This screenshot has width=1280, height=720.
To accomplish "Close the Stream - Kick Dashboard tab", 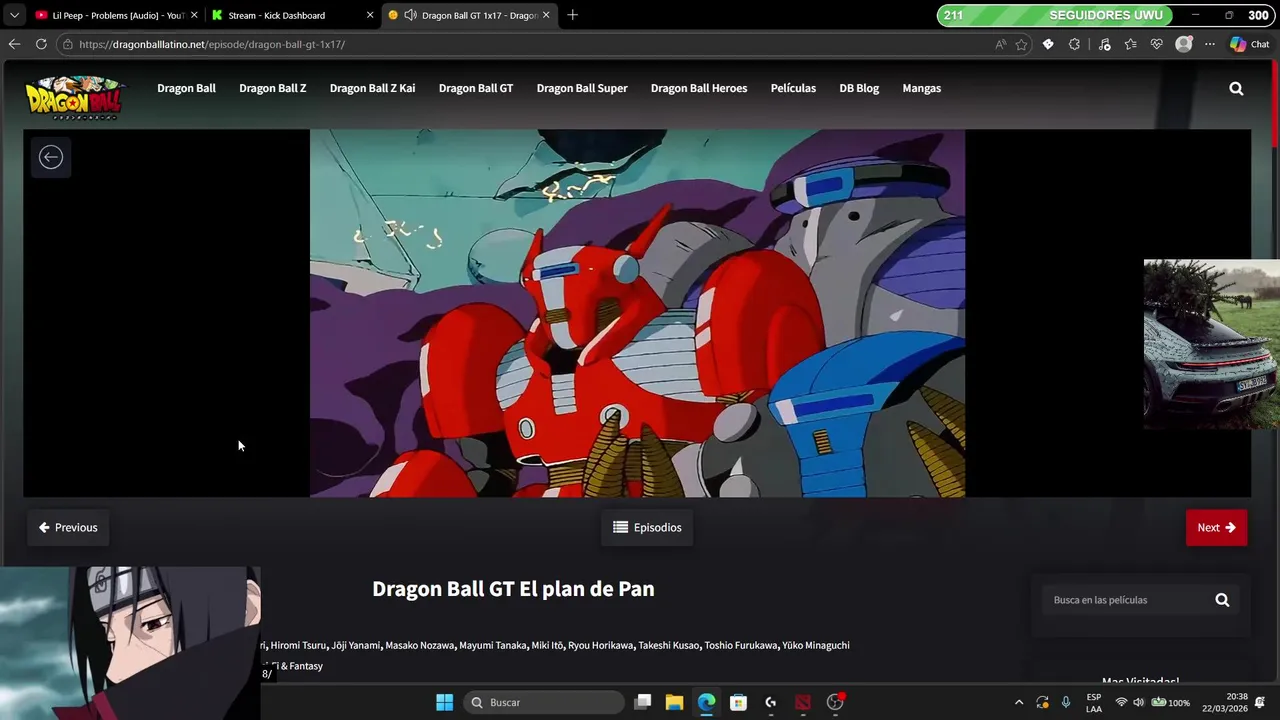I will tap(370, 15).
